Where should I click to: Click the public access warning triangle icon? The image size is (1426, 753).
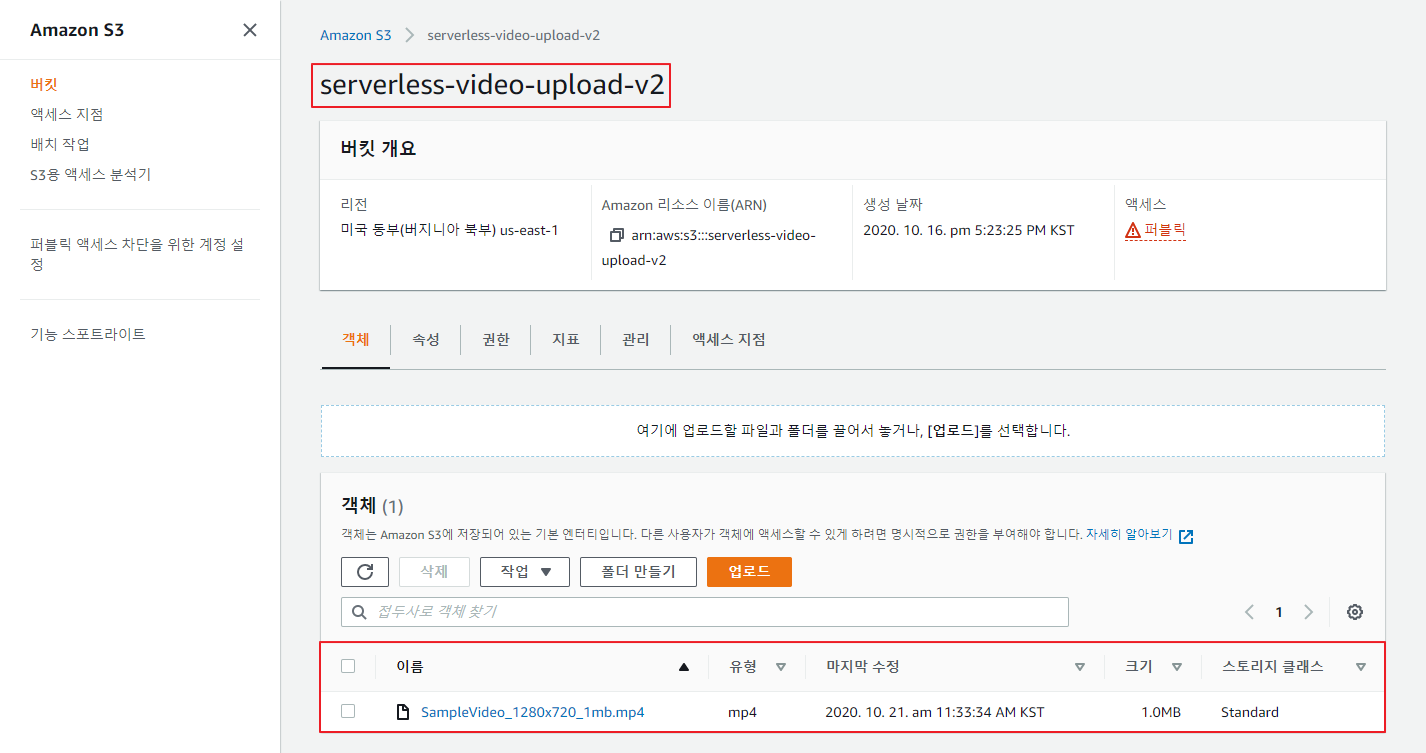coord(1133,231)
